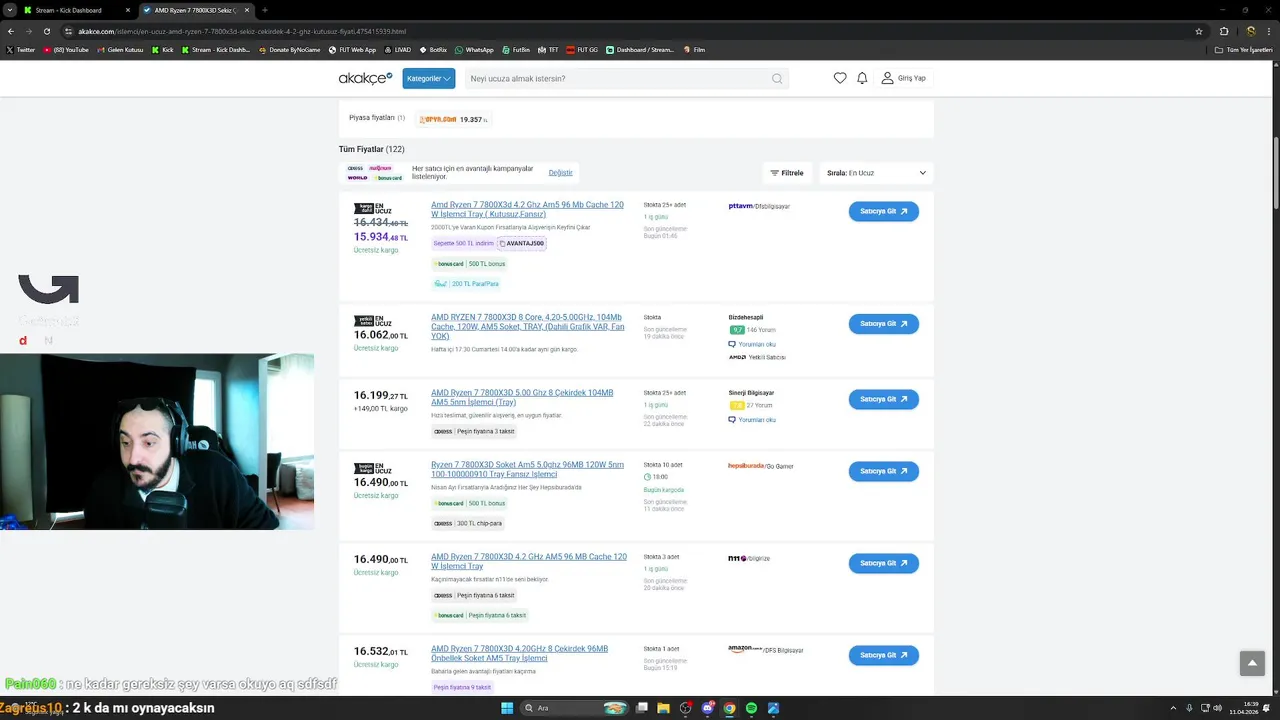
Task: Open the WhatsApp bookmark
Action: pyautogui.click(x=474, y=49)
